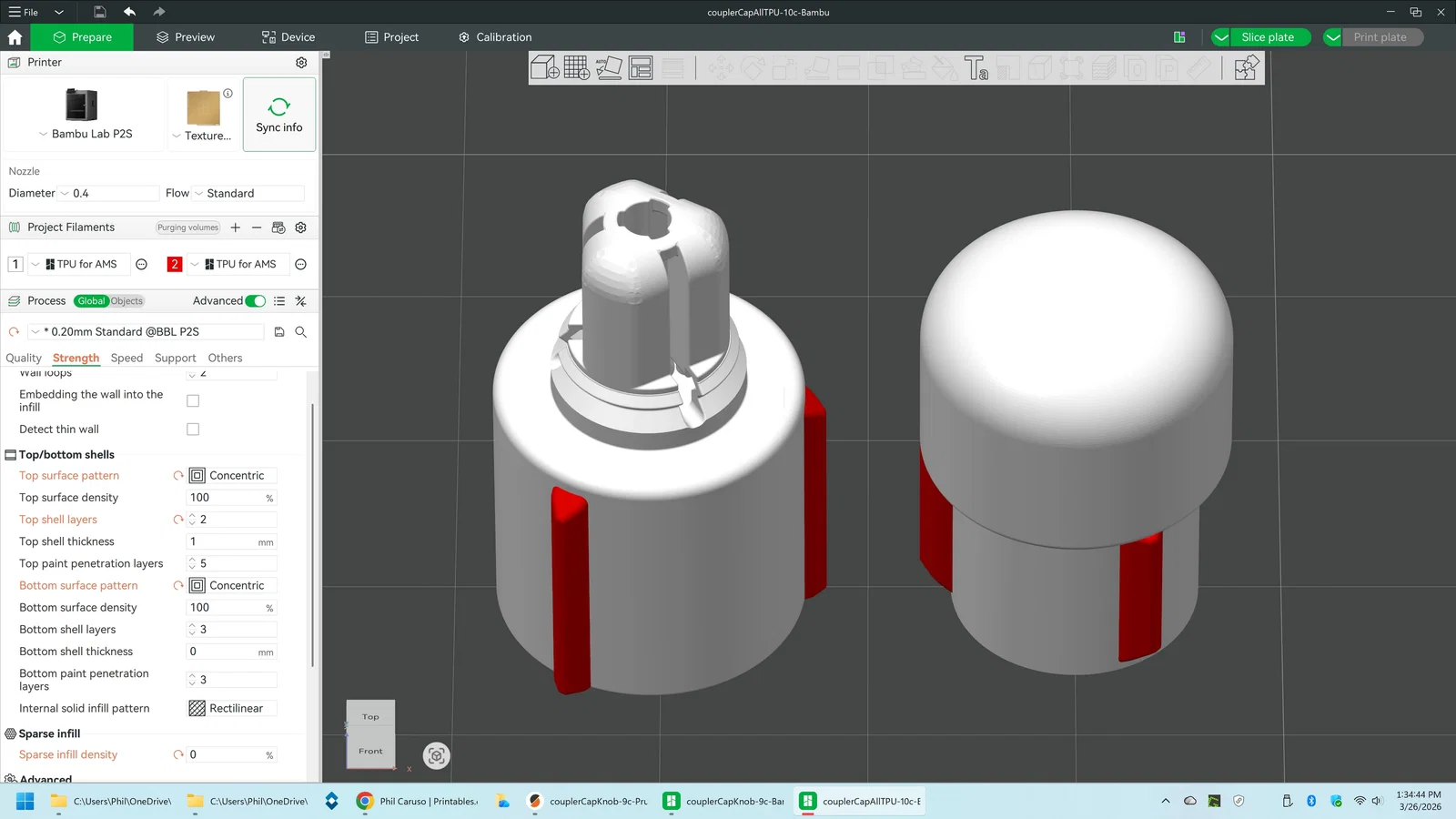Screen dimensions: 1456x819
Task: Save the project with the disk icon
Action: click(100, 12)
